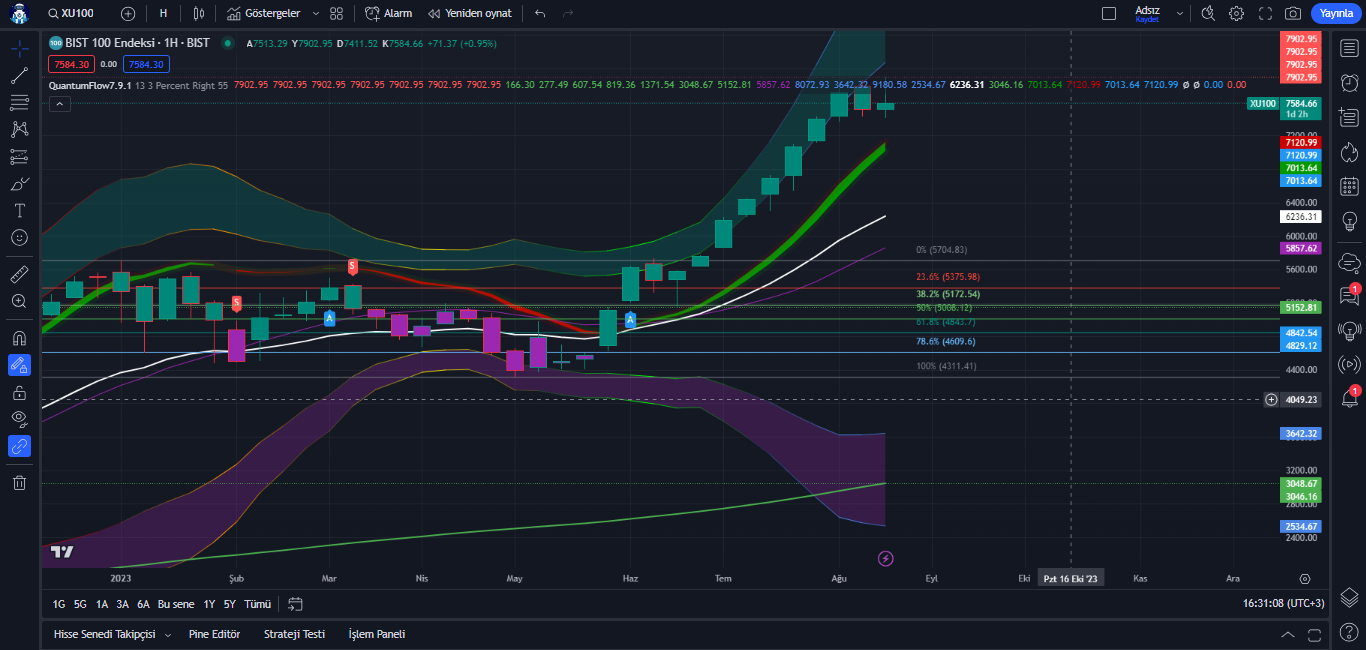The image size is (1366, 650).
Task: Expand the Hisse Senedi Takipçisi dropdown
Action: point(167,635)
